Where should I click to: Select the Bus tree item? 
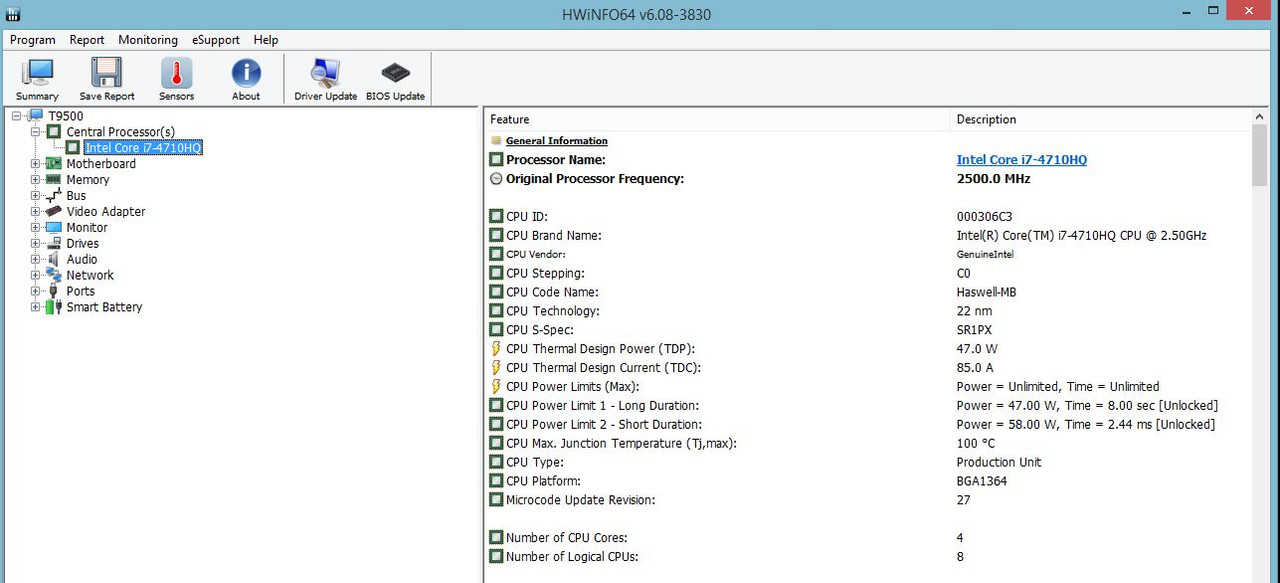76,196
